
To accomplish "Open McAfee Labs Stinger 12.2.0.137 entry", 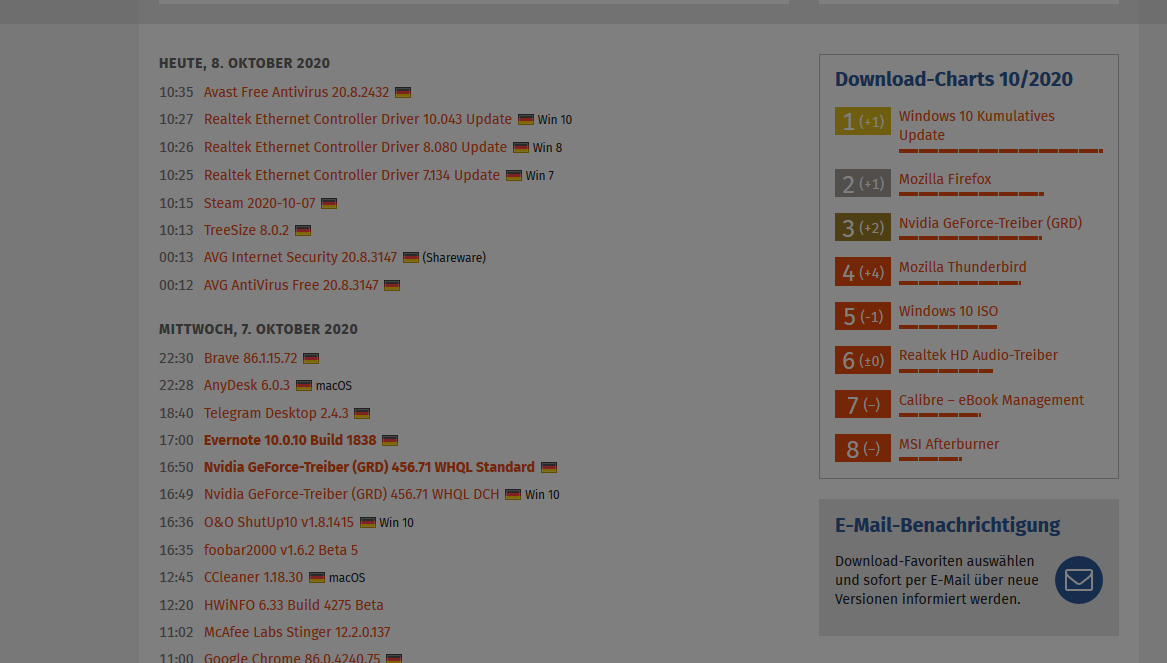I will click(297, 632).
